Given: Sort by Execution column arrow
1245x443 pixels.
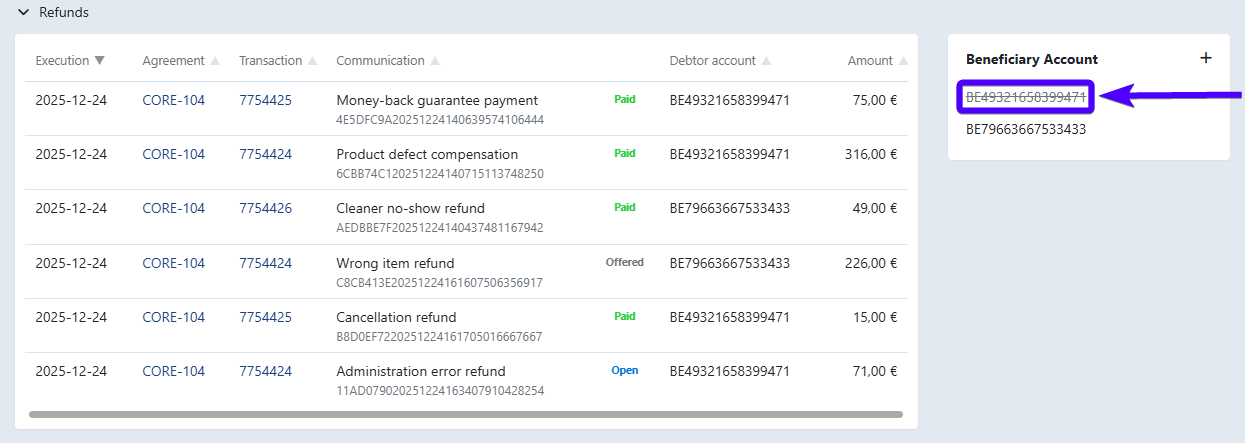Looking at the screenshot, I should [99, 61].
